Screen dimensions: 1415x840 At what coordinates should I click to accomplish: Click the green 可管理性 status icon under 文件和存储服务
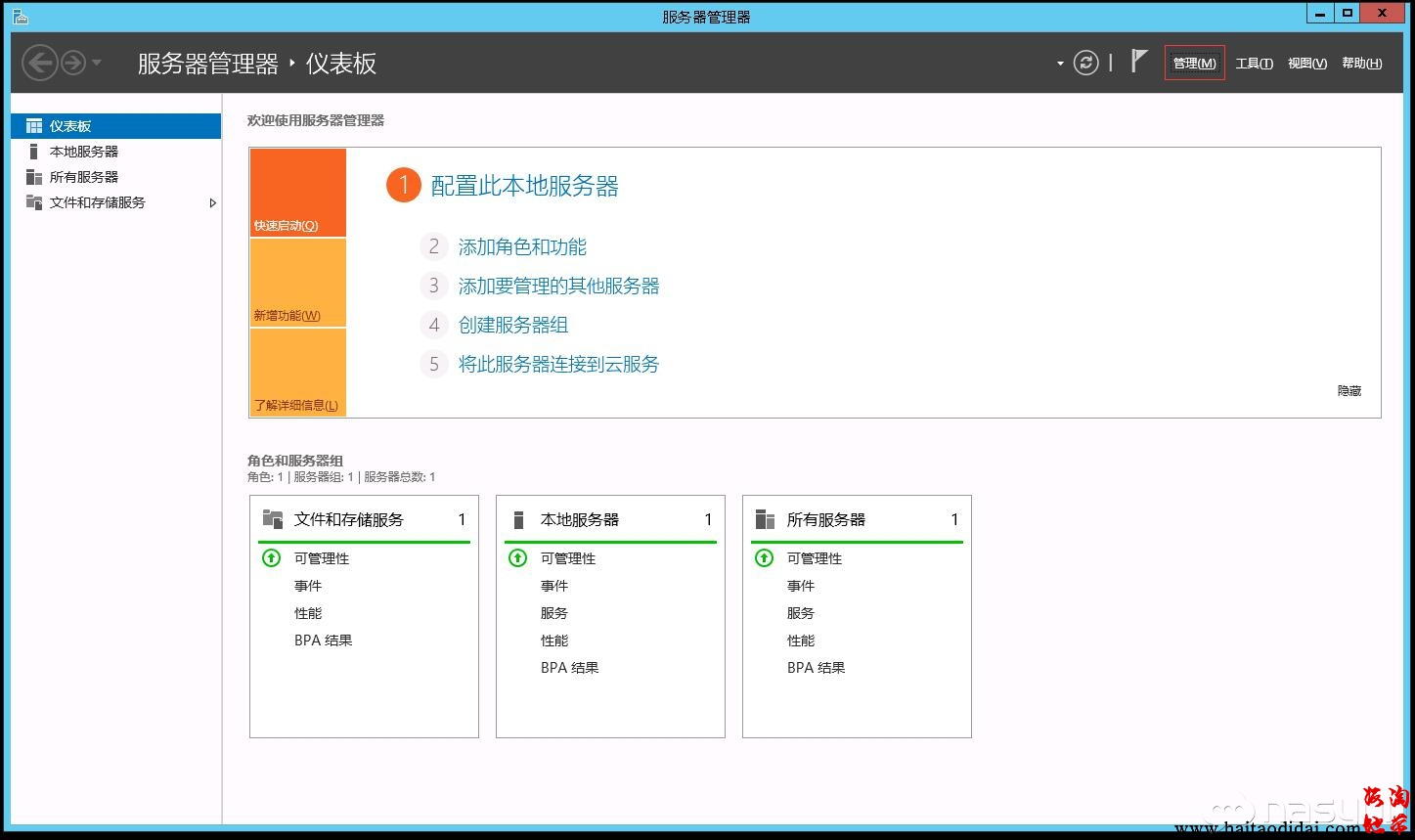pyautogui.click(x=272, y=558)
